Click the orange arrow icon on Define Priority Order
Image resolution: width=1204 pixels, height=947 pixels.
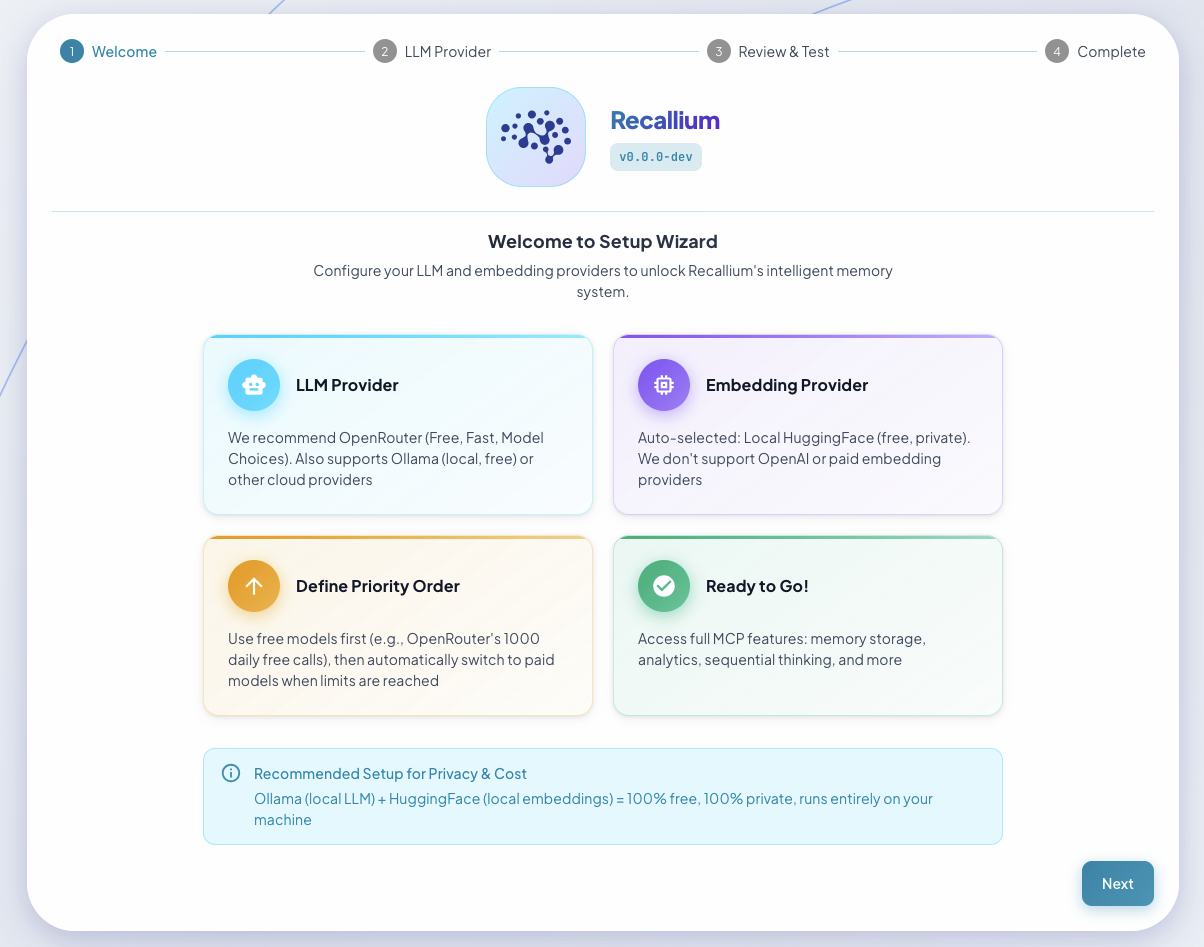click(253, 586)
